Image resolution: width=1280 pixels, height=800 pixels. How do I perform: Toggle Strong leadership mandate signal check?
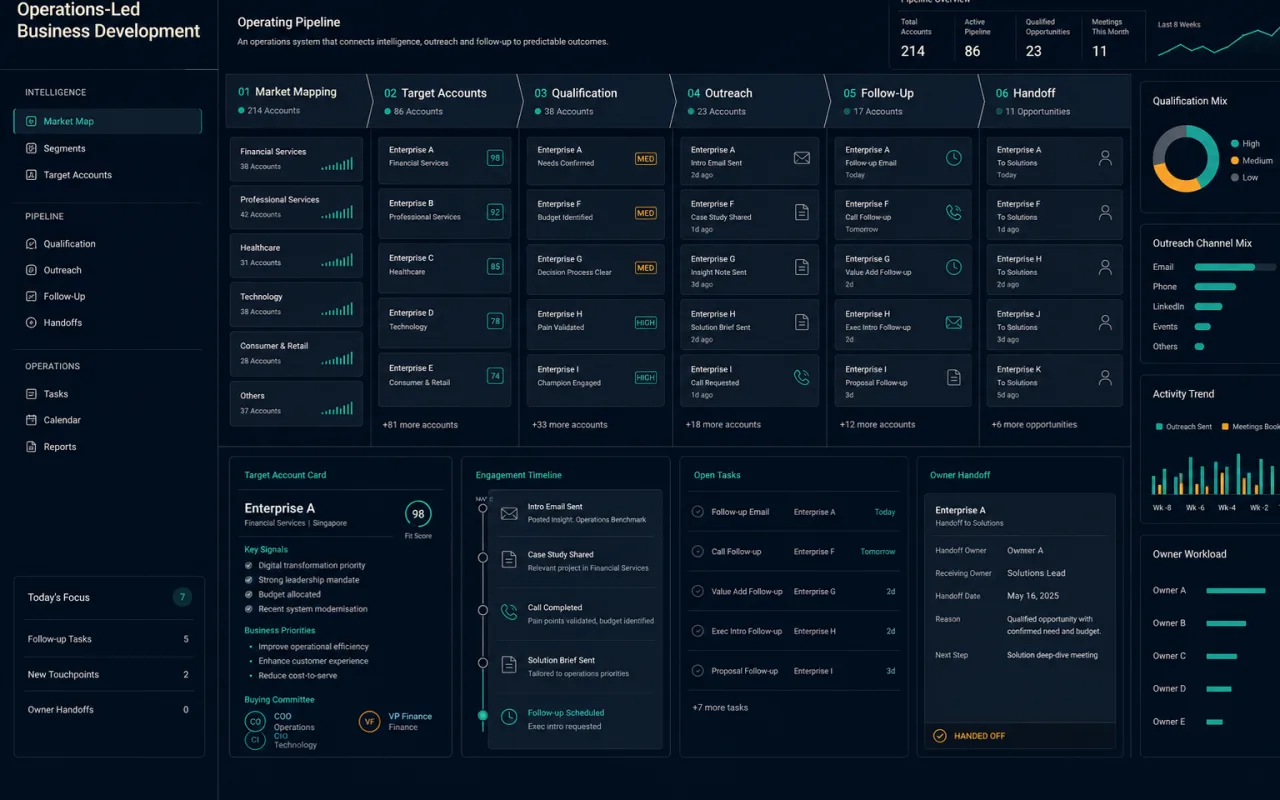coord(249,580)
